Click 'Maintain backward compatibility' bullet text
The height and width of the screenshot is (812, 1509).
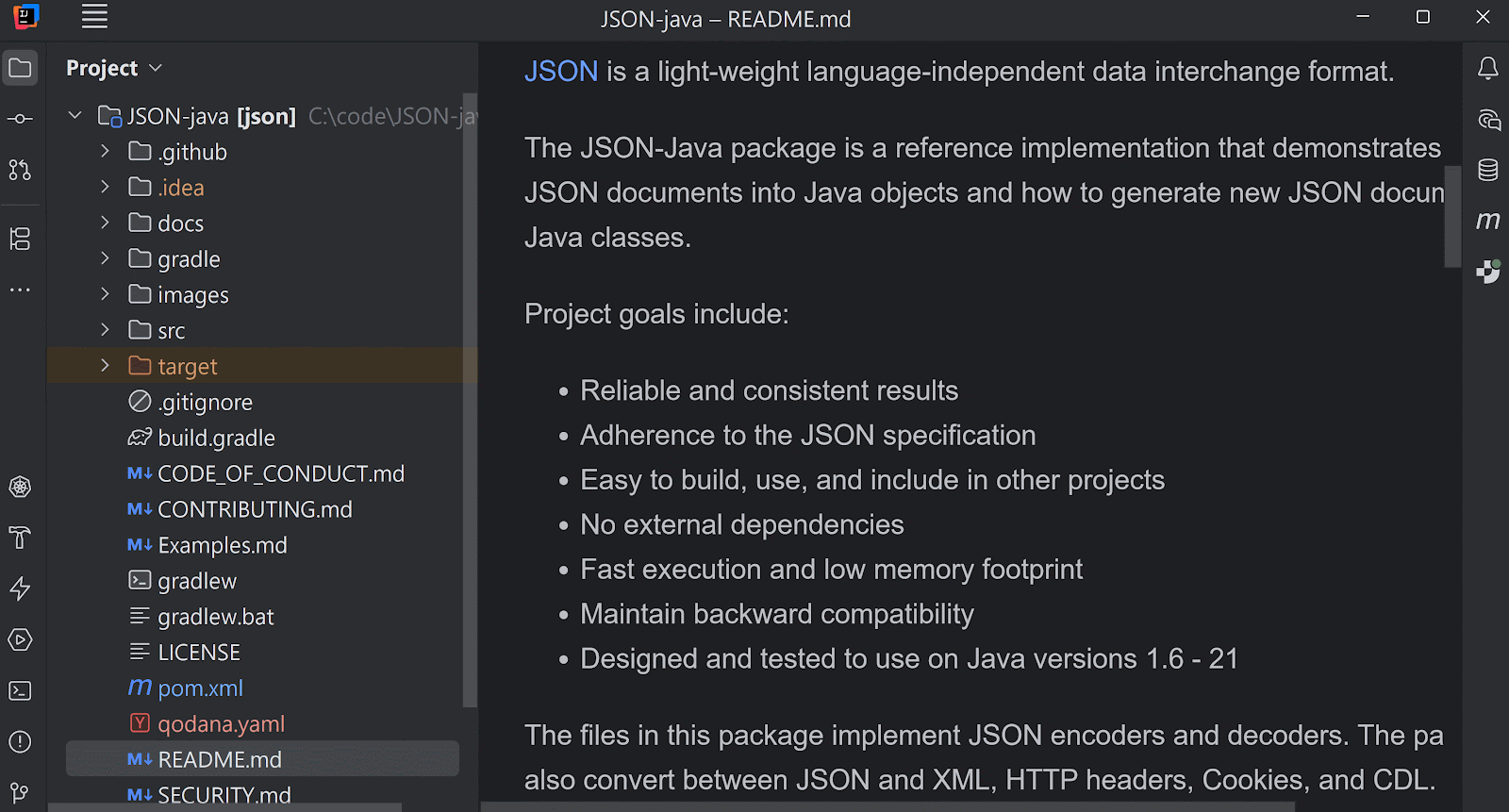[777, 614]
